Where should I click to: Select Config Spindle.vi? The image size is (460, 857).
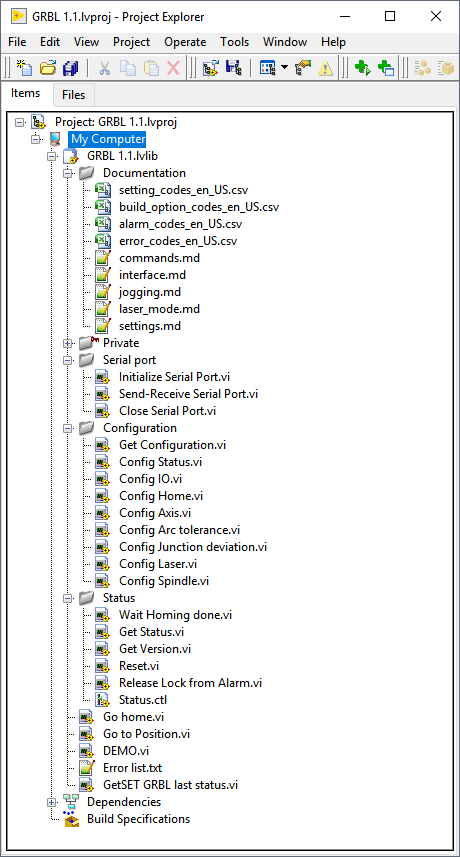pyautogui.click(x=164, y=580)
